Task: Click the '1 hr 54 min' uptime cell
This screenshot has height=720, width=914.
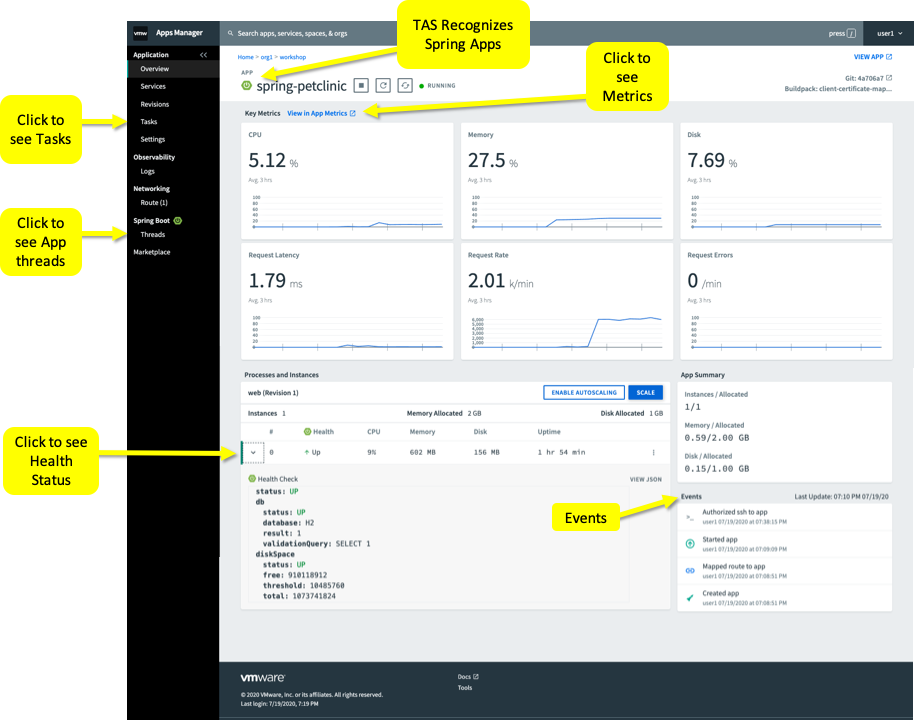Action: [x=561, y=452]
